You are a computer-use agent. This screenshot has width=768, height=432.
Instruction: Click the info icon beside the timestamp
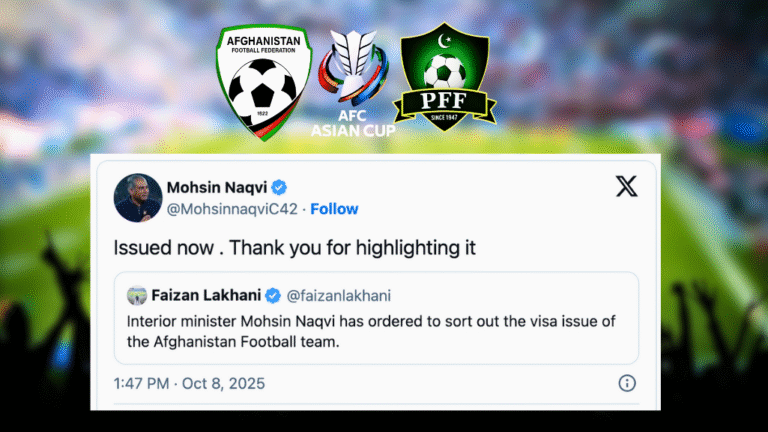coord(627,383)
